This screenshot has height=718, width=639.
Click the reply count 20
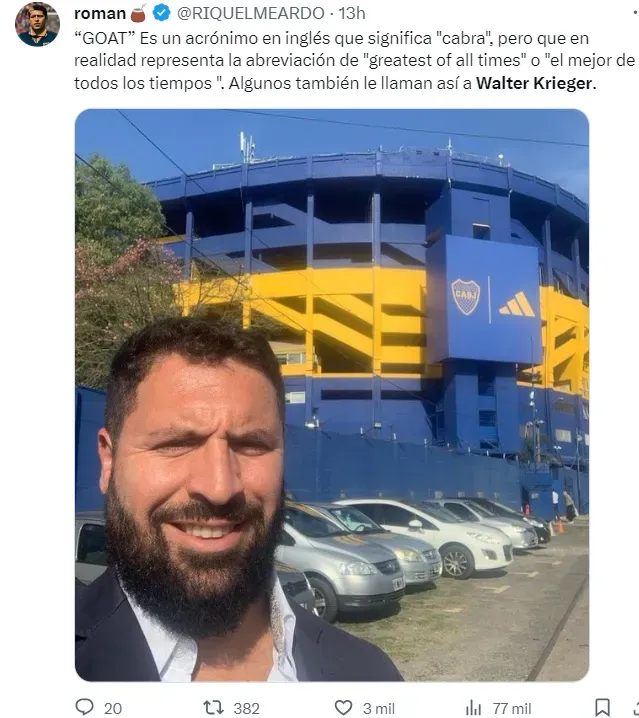click(x=113, y=708)
